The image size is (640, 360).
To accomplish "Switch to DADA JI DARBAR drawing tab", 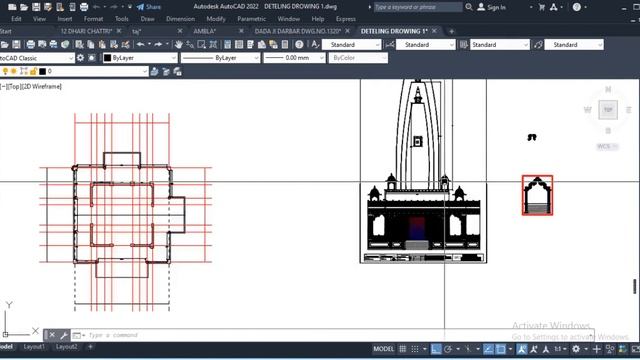I will (298, 31).
